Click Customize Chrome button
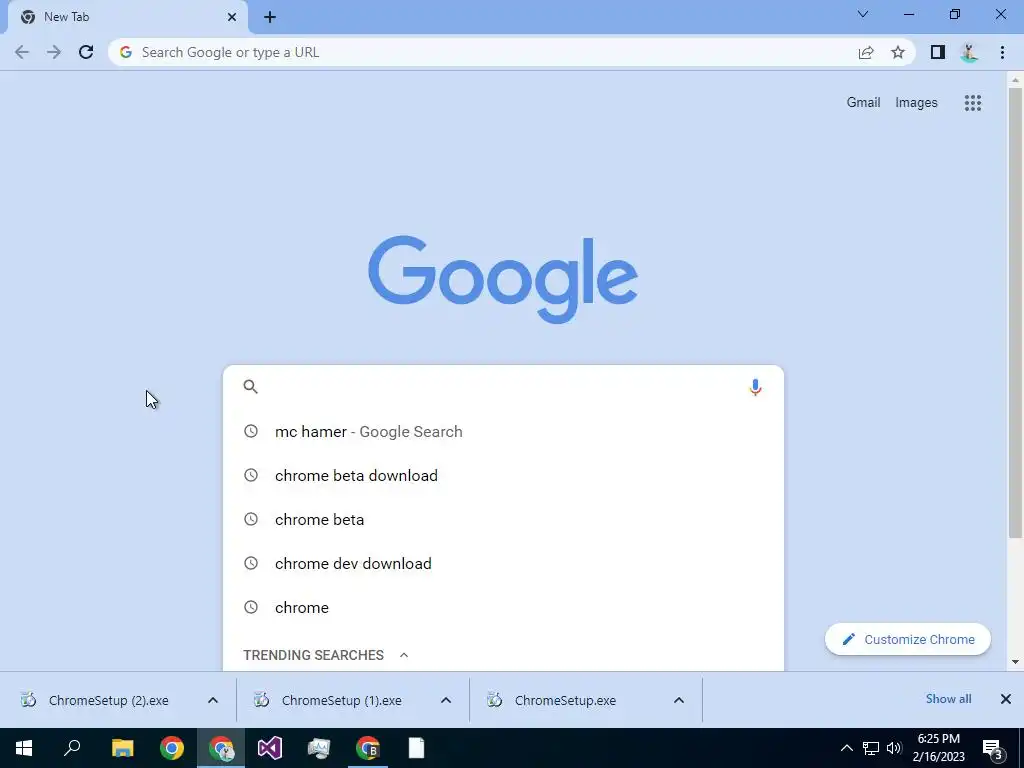The width and height of the screenshot is (1024, 768). pyautogui.click(x=908, y=639)
